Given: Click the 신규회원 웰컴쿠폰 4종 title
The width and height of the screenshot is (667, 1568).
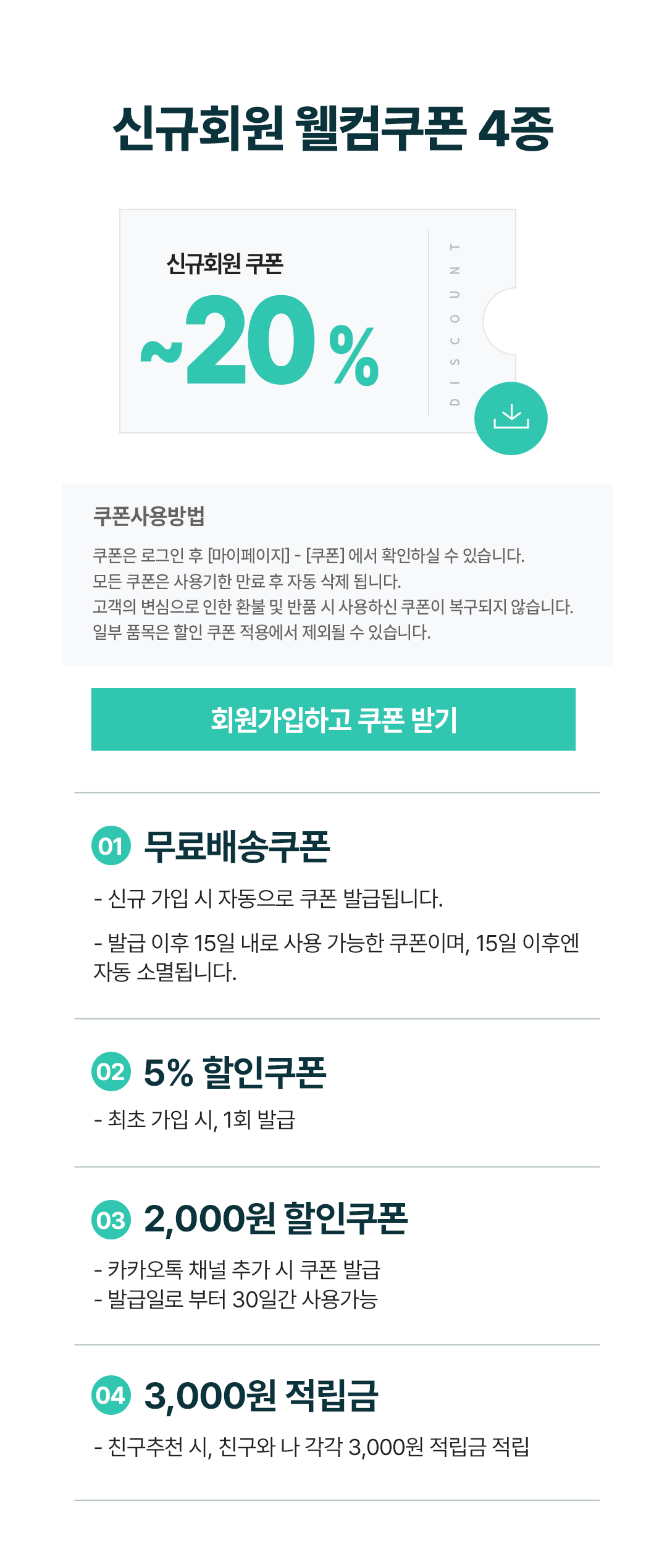Looking at the screenshot, I should click(333, 128).
